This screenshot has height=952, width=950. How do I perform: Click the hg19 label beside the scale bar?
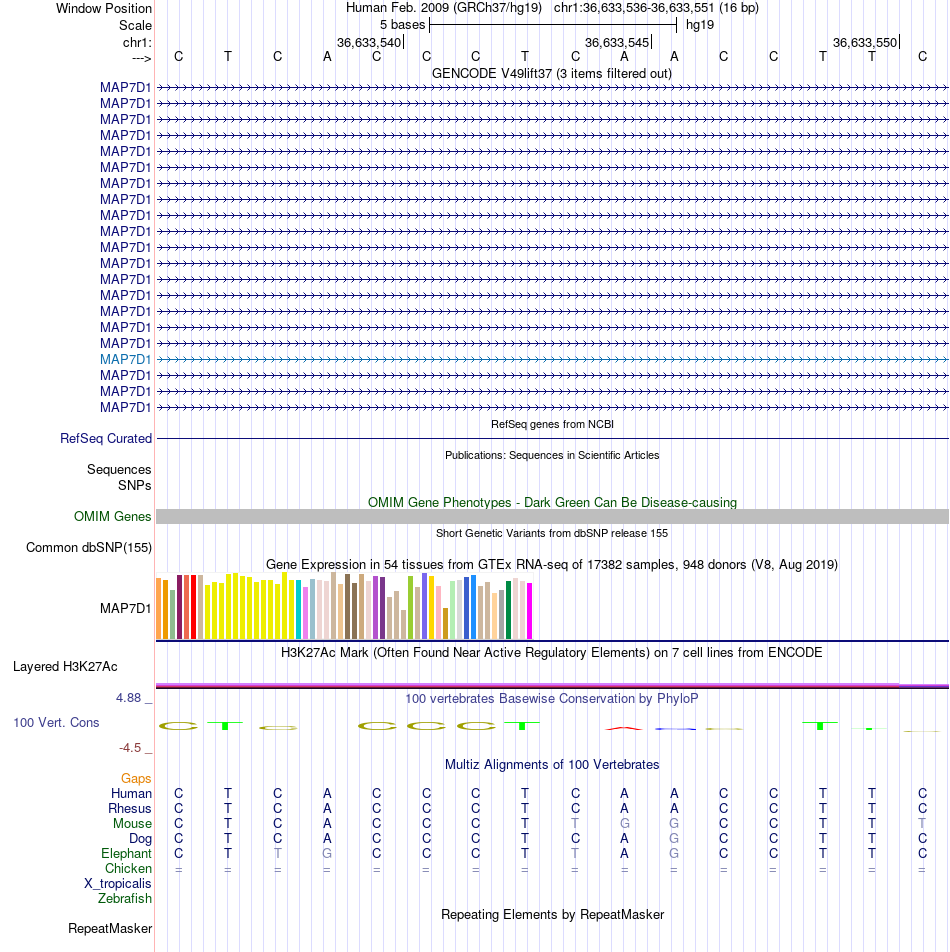(x=700, y=25)
